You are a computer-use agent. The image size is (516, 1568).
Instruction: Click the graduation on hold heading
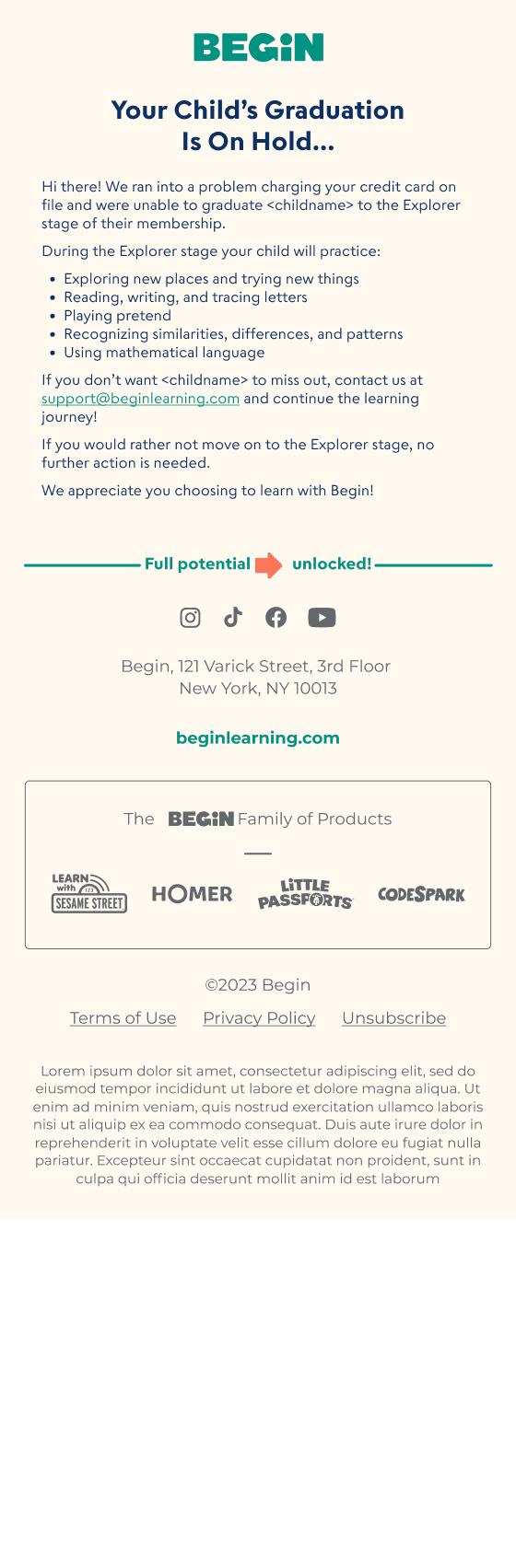click(258, 125)
